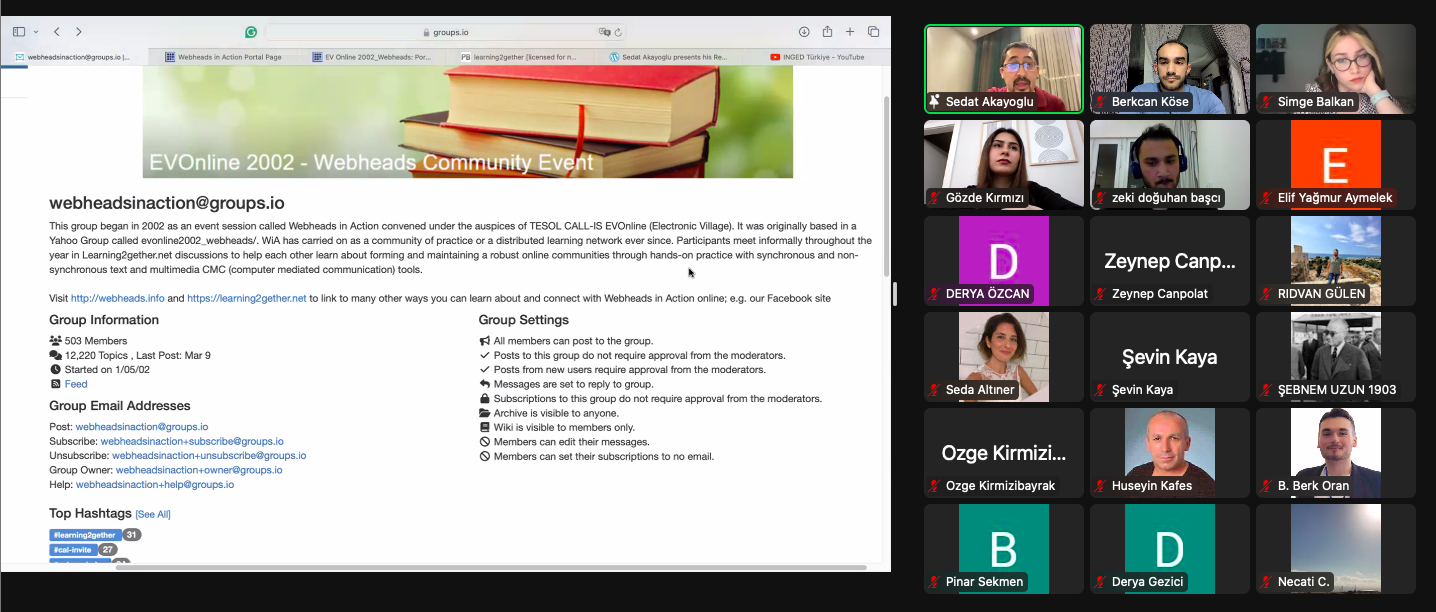Viewport: 1436px width, 612px height.
Task: Click the reply arrow icon in Group Settings
Action: coord(485,384)
